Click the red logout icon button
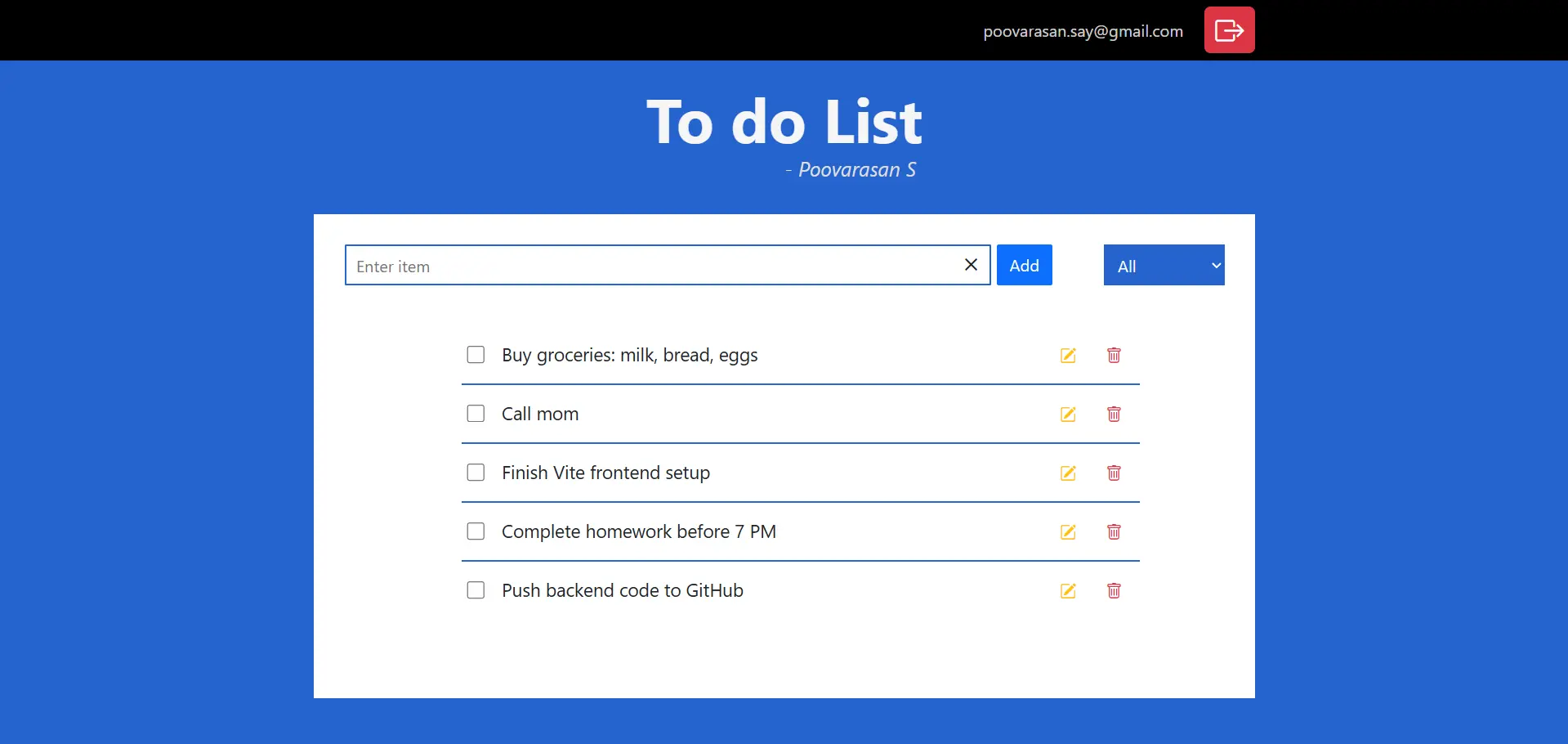 click(1229, 30)
